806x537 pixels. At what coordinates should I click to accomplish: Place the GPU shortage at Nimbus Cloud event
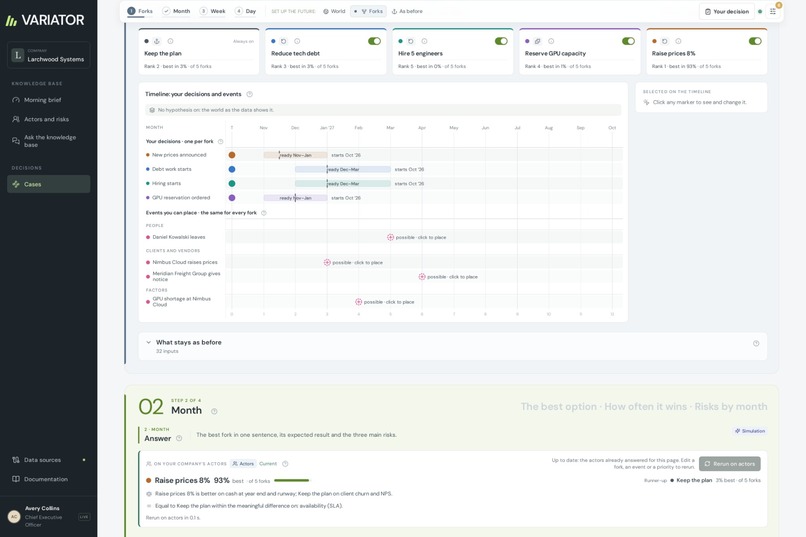click(x=358, y=302)
